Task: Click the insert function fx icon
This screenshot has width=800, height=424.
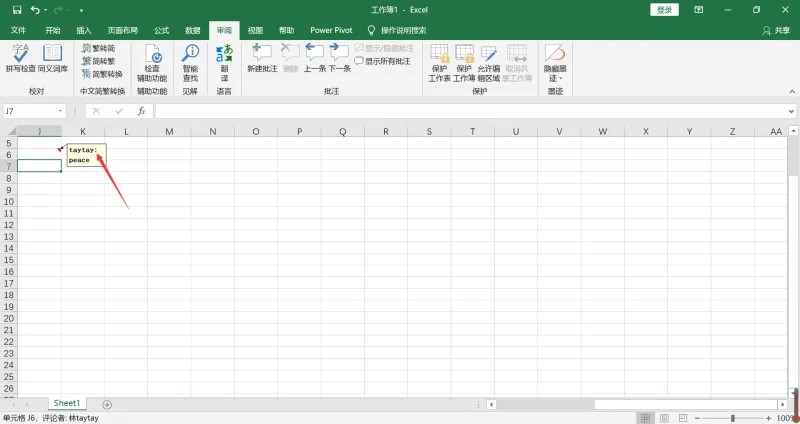Action: coord(141,111)
